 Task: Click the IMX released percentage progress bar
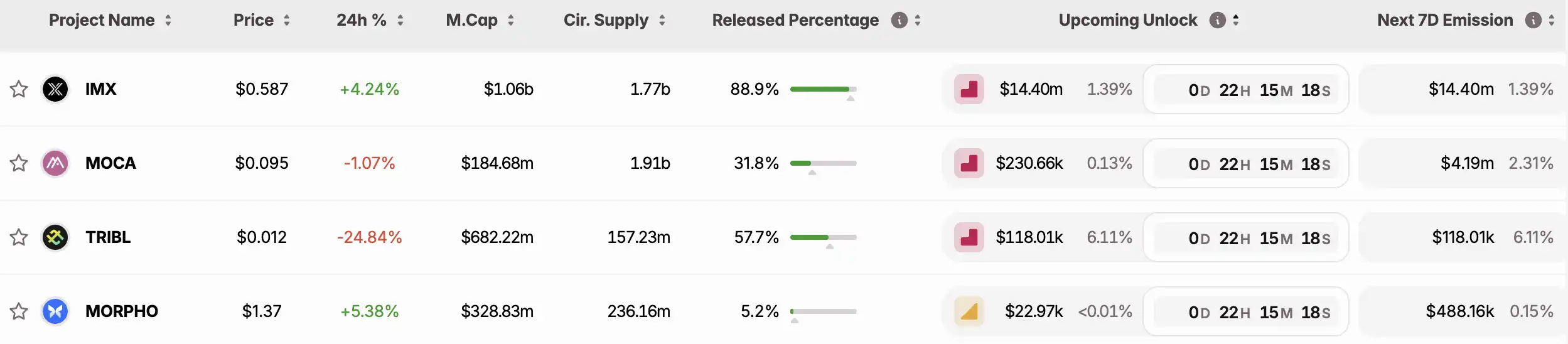823,89
